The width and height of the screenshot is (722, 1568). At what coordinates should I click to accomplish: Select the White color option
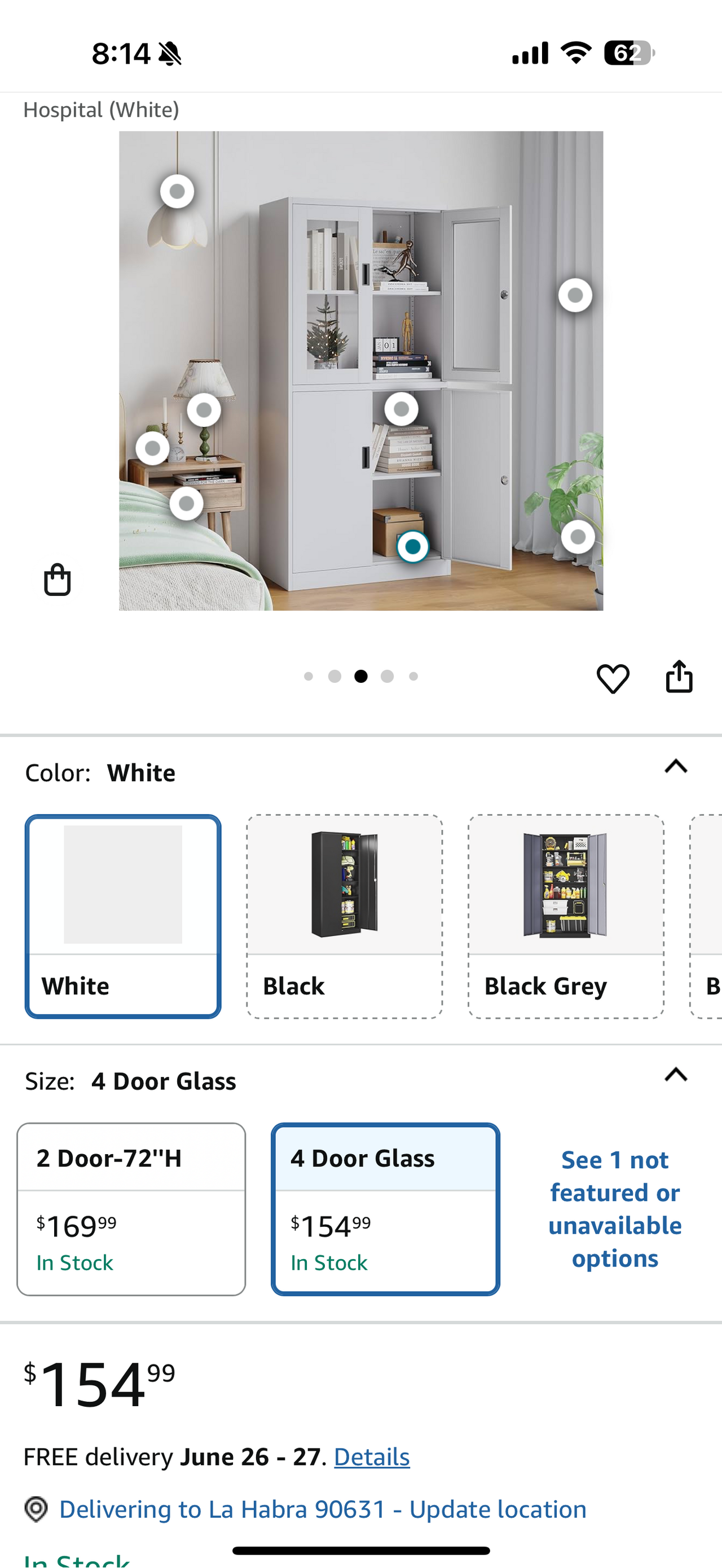click(123, 916)
